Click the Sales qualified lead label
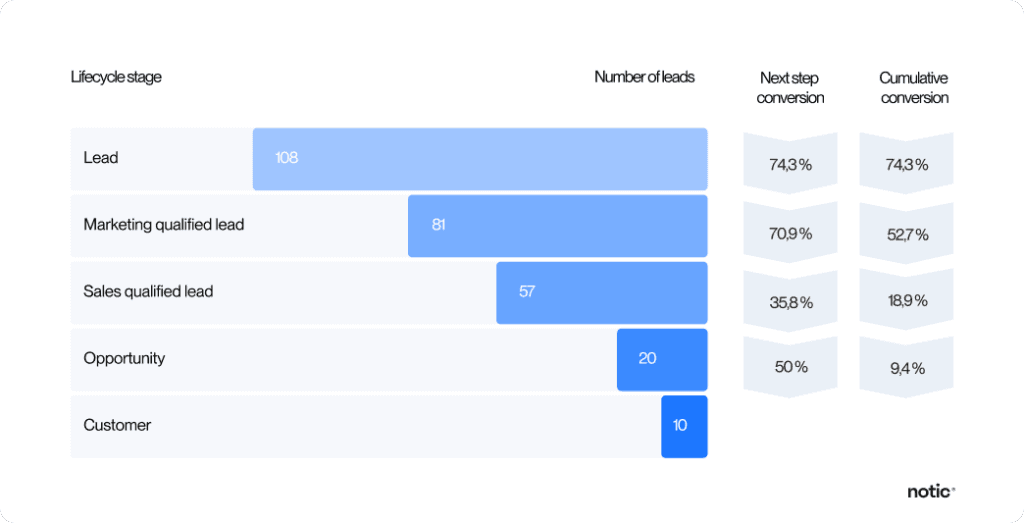The width and height of the screenshot is (1024, 523). tap(148, 292)
